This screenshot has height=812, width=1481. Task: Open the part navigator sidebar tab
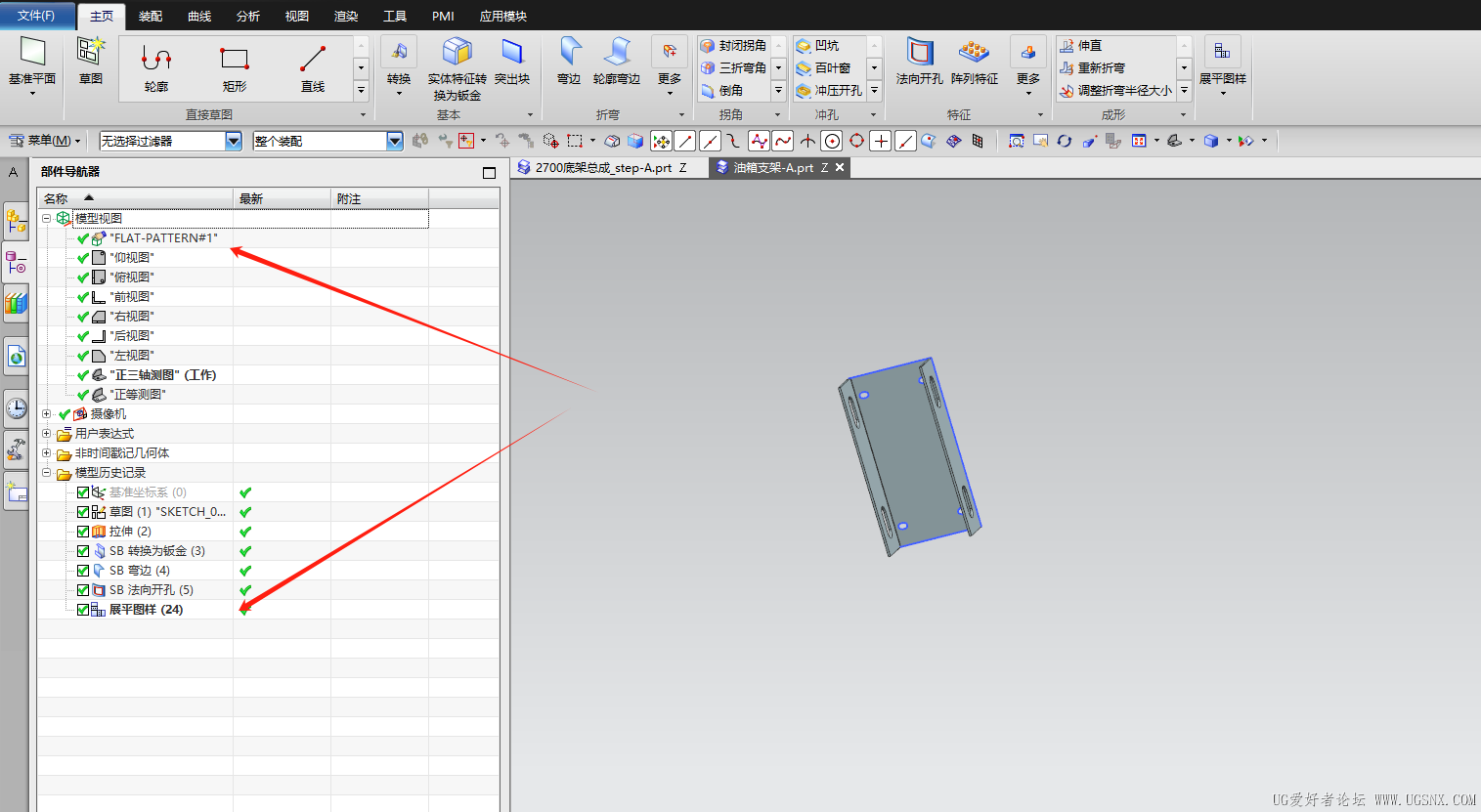(x=17, y=262)
